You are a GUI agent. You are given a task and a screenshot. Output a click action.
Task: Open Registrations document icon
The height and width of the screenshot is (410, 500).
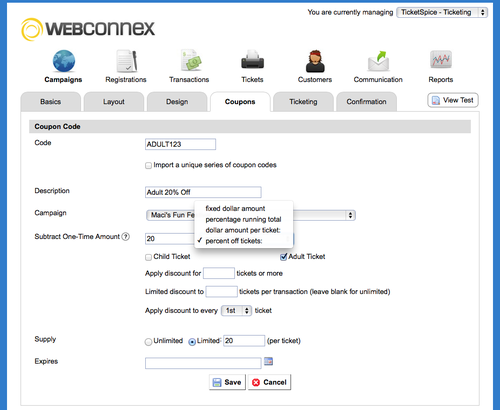click(126, 61)
